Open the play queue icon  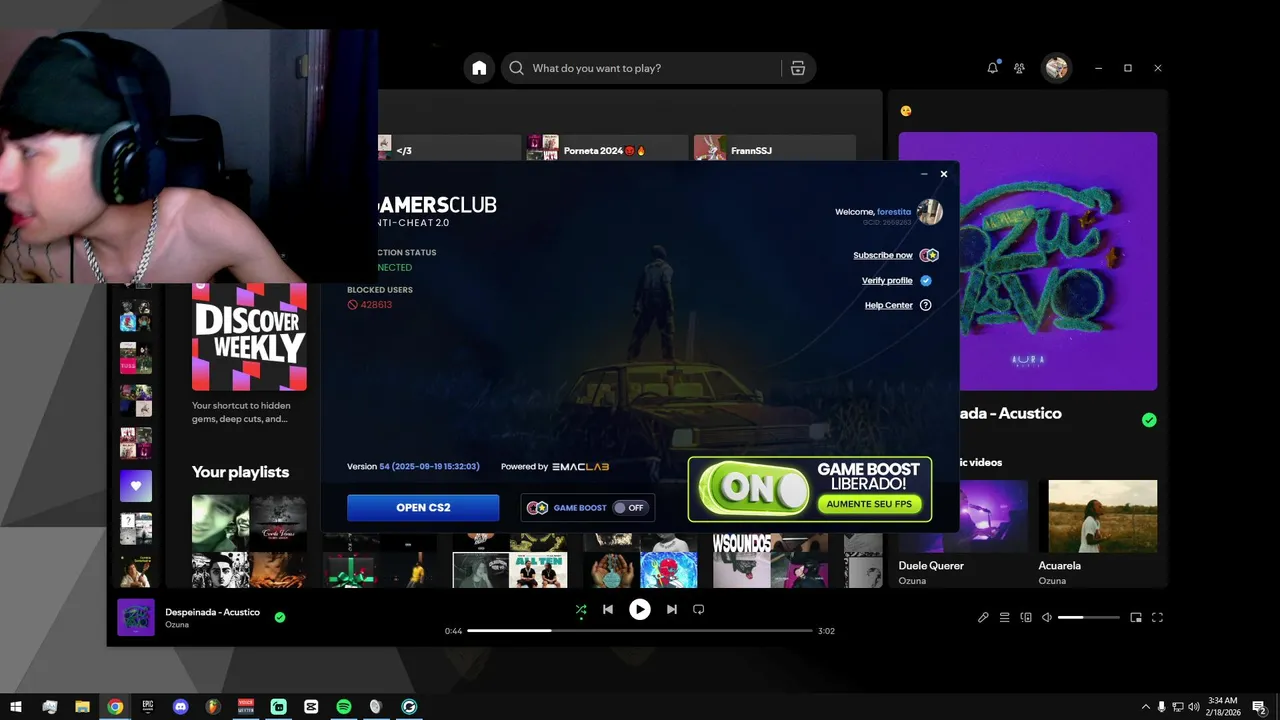1005,617
